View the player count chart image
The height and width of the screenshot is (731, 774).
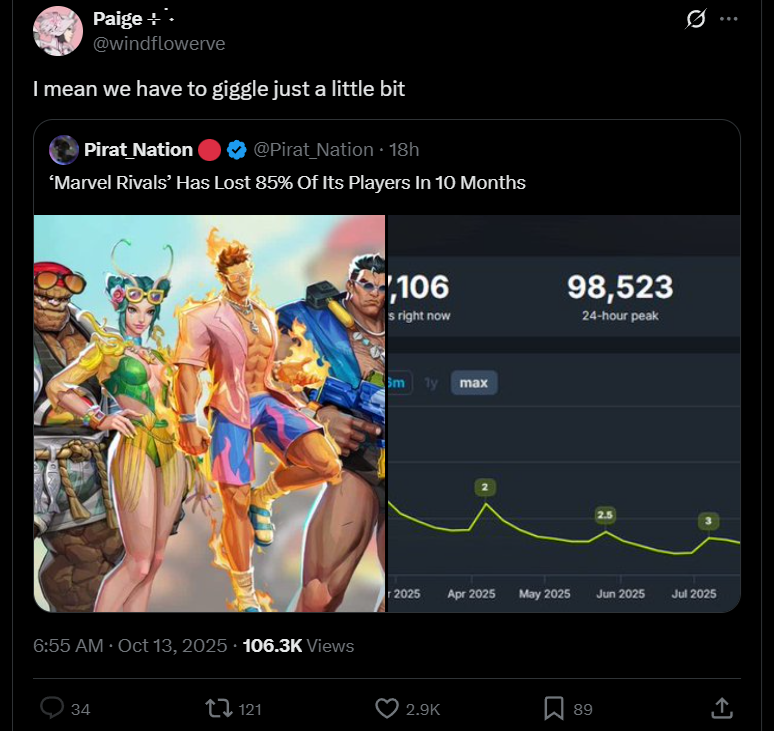pos(564,414)
